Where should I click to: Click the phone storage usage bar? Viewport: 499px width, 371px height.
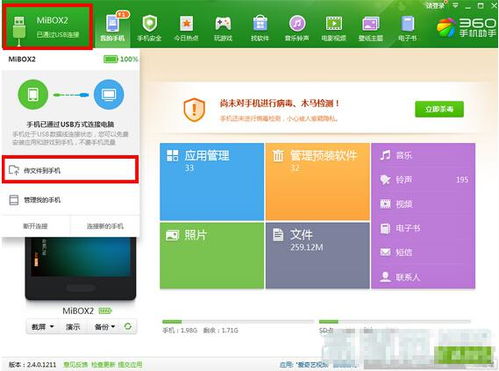238,322
